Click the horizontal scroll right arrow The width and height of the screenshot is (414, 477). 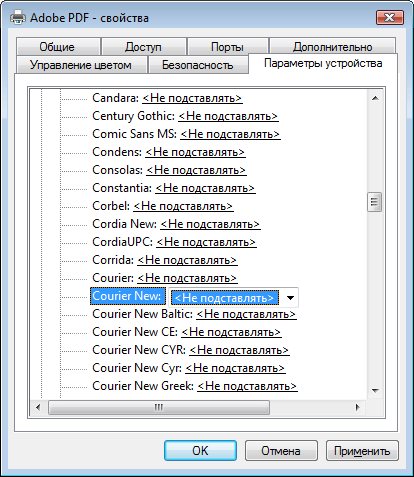click(x=358, y=407)
